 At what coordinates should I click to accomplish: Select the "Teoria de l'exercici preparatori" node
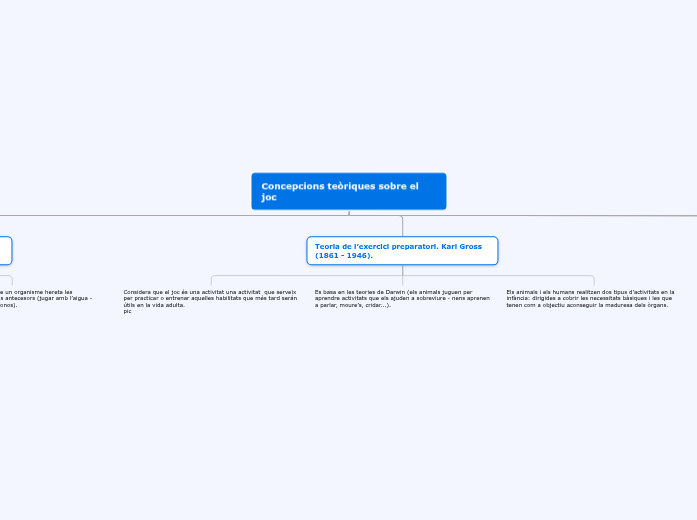(x=401, y=250)
